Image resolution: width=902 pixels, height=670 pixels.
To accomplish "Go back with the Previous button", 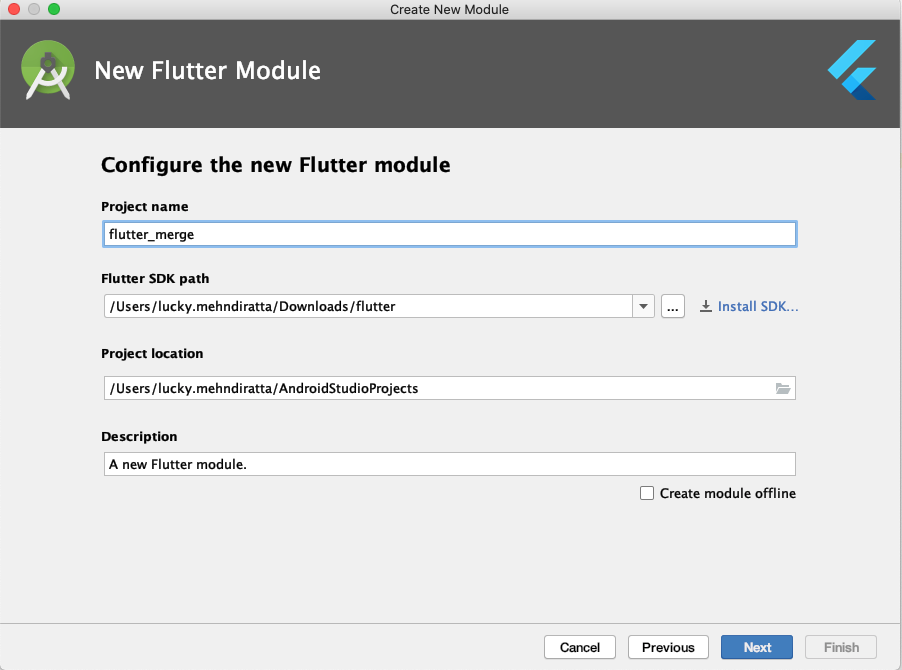I will 668,647.
